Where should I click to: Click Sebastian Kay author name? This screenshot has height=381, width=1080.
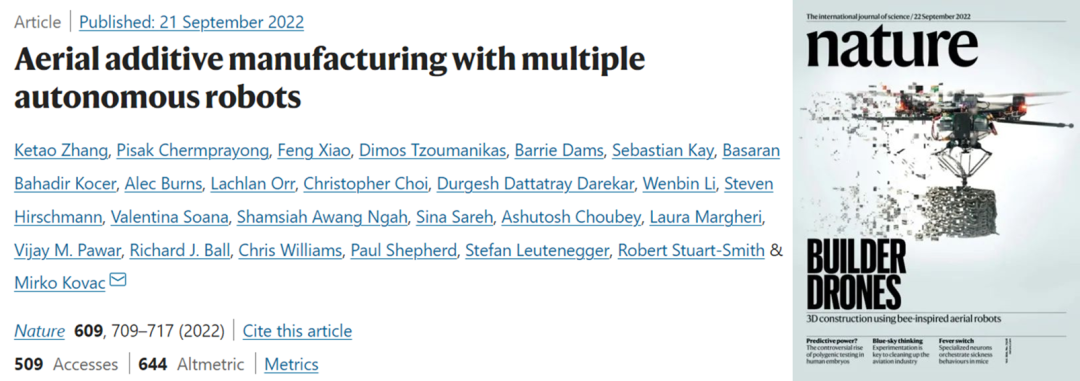(663, 151)
